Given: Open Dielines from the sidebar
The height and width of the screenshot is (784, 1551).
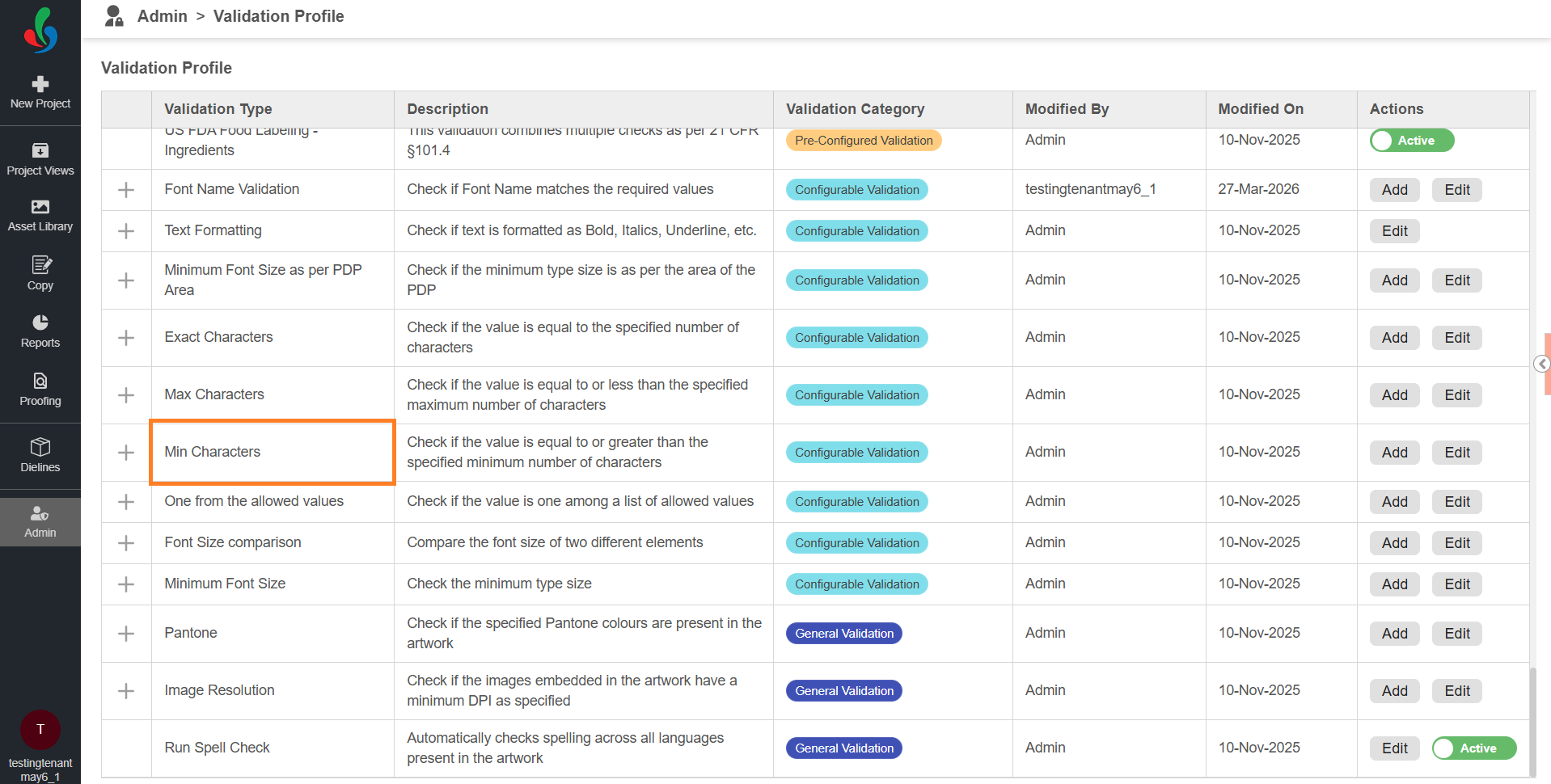Looking at the screenshot, I should pos(40,455).
